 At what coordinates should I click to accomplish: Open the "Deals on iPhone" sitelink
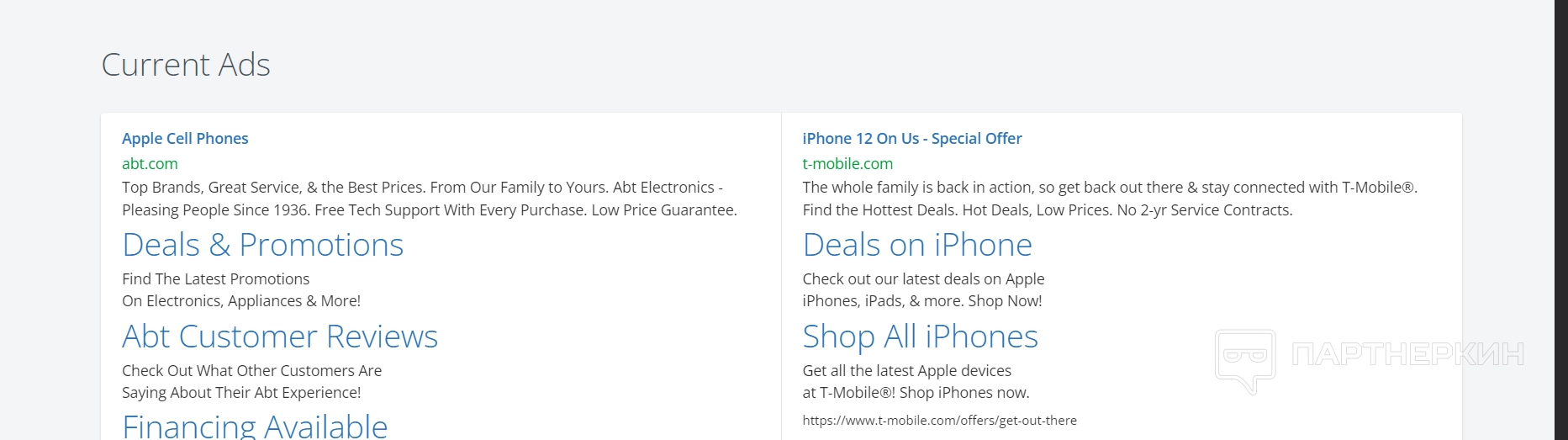point(917,245)
